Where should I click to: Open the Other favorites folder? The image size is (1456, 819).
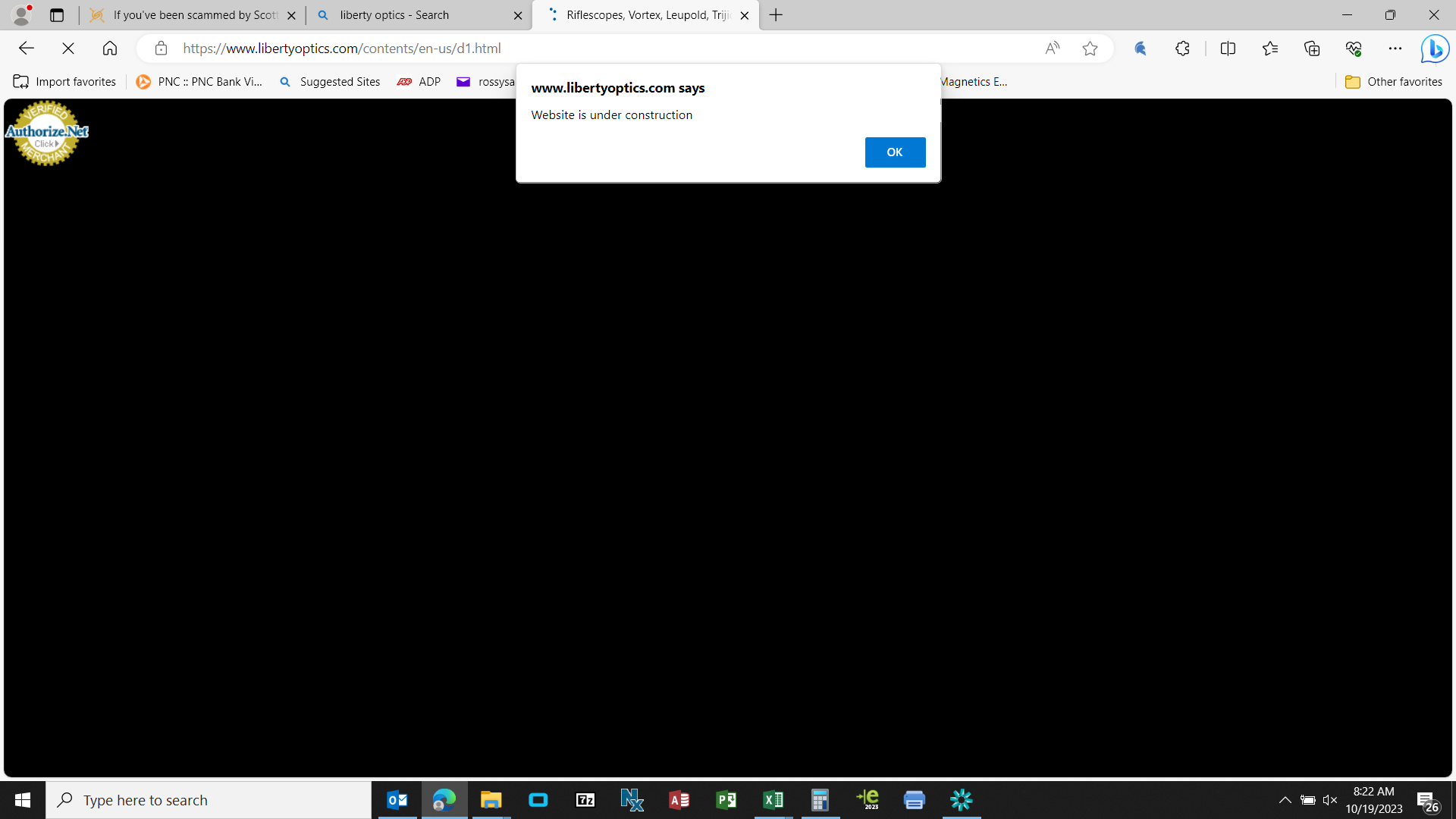(x=1394, y=82)
